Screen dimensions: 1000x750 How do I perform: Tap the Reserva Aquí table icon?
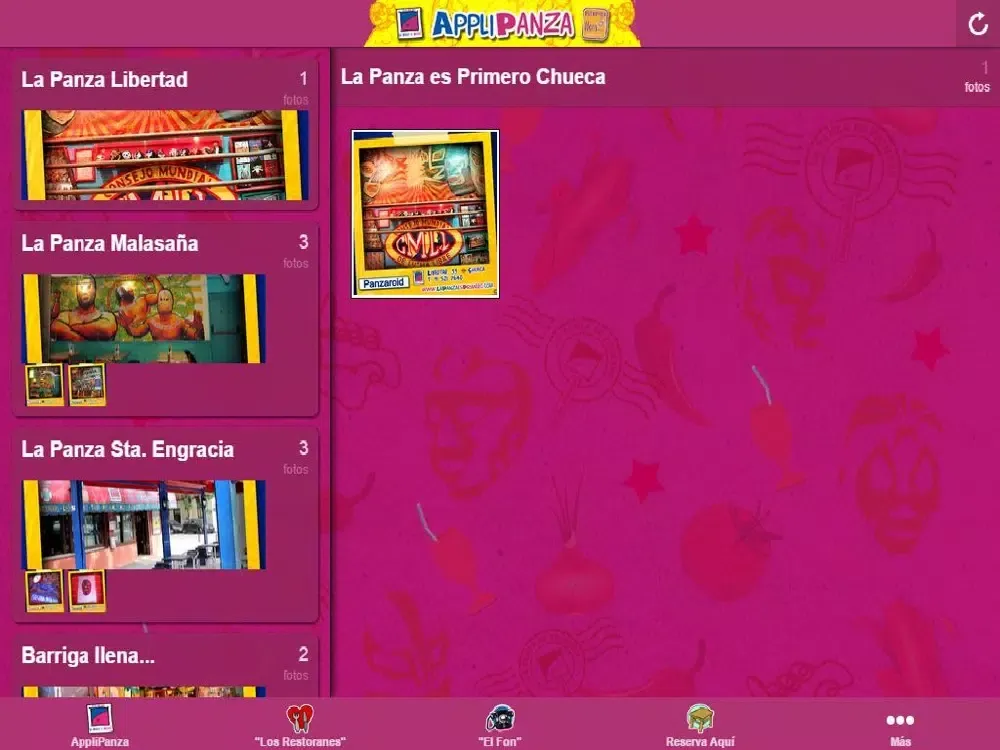coord(700,719)
